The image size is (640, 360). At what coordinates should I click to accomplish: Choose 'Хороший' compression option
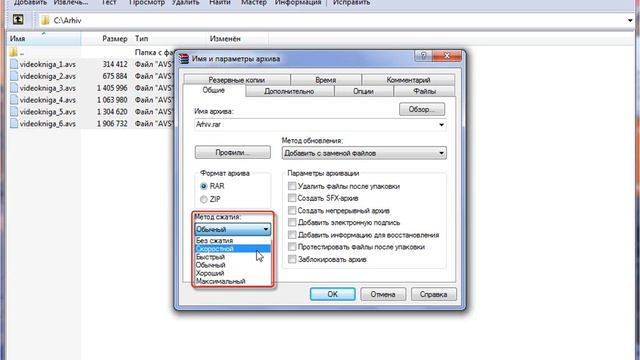pyautogui.click(x=232, y=273)
